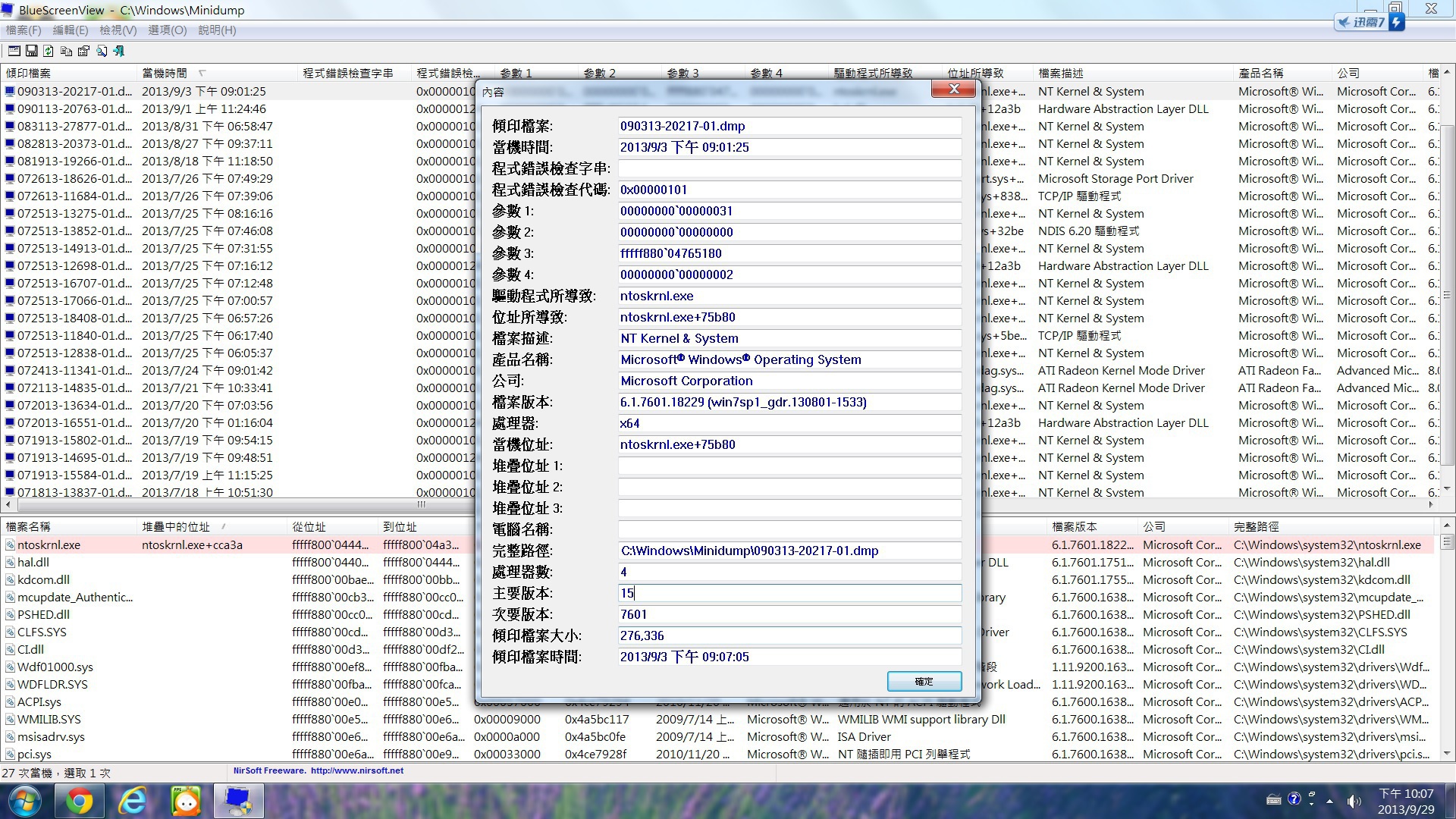Click the volume speaker tray icon

pos(1354,800)
